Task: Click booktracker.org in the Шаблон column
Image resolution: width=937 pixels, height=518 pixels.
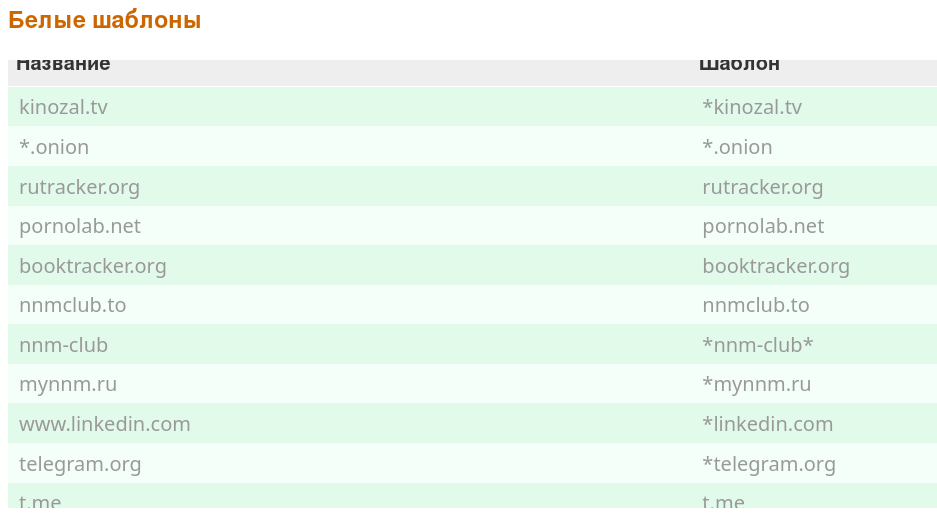Action: click(776, 266)
